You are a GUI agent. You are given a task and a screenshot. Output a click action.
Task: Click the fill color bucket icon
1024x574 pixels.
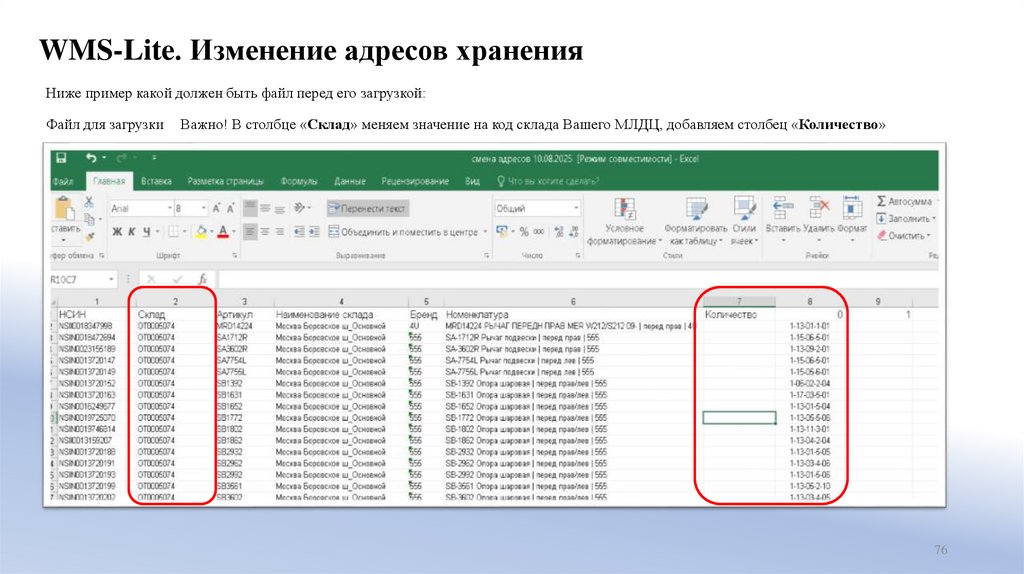tap(201, 231)
